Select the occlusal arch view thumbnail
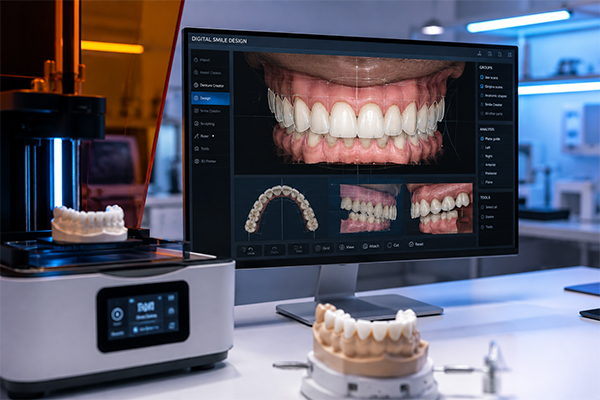Screen dimensions: 600x400 [x=281, y=209]
